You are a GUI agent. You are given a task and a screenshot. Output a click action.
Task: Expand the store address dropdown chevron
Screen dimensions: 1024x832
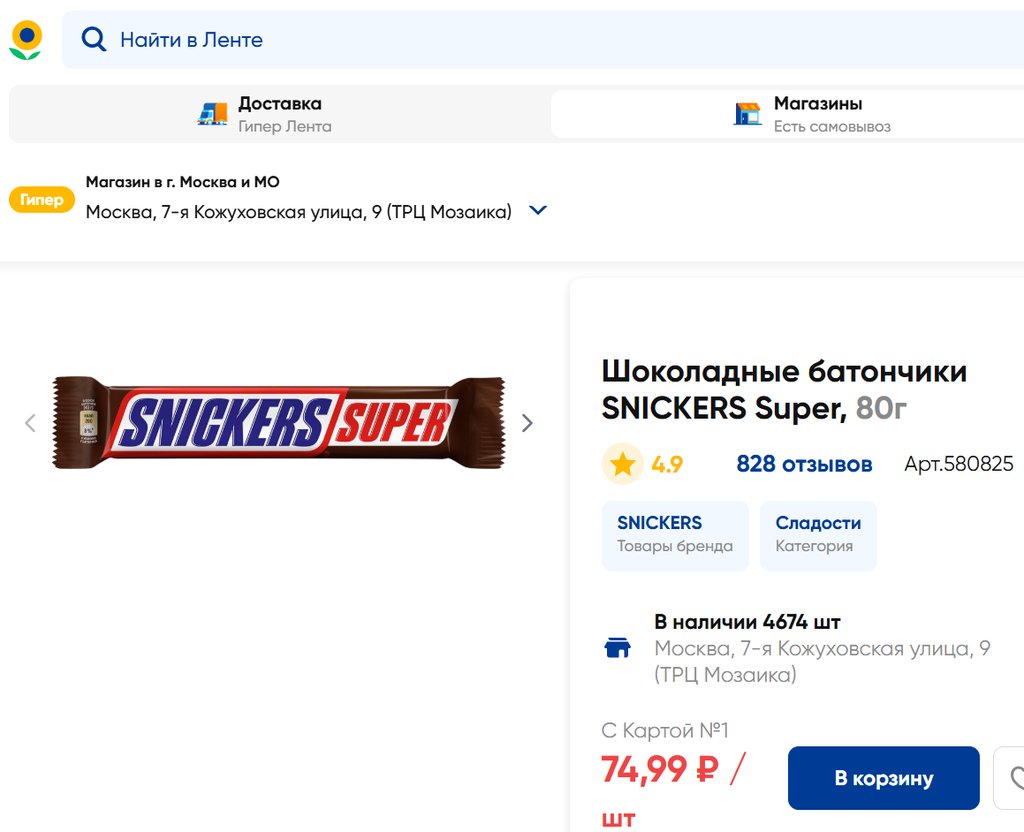click(538, 211)
